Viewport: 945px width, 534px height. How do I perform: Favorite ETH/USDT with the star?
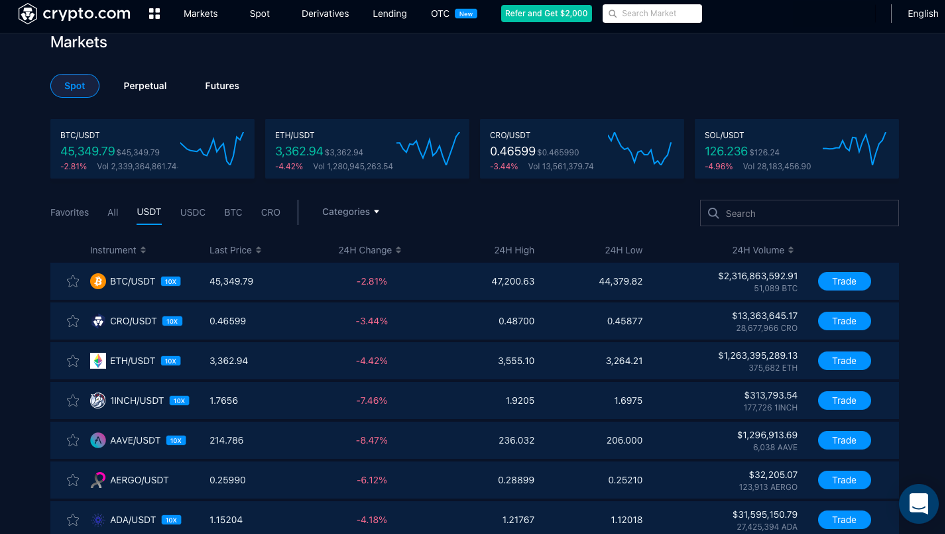click(73, 361)
